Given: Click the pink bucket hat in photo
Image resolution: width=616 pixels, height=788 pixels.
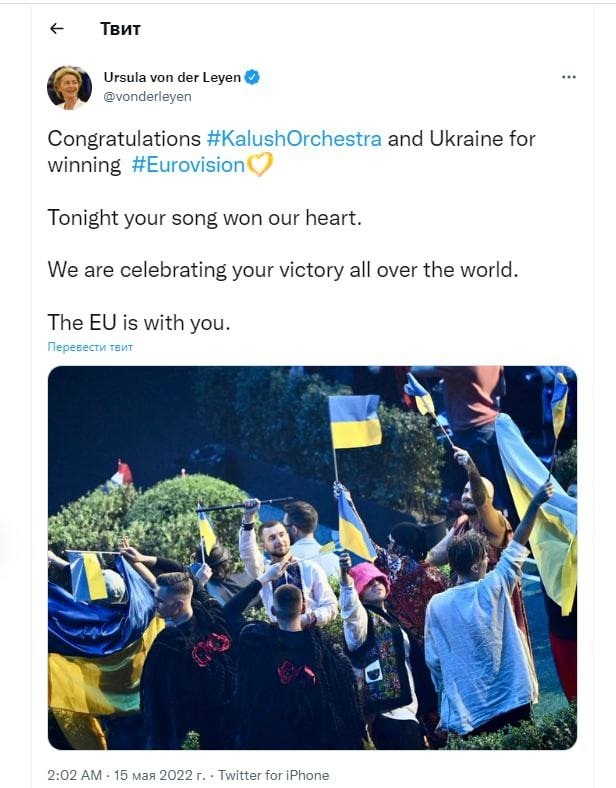Looking at the screenshot, I should pyautogui.click(x=370, y=577).
